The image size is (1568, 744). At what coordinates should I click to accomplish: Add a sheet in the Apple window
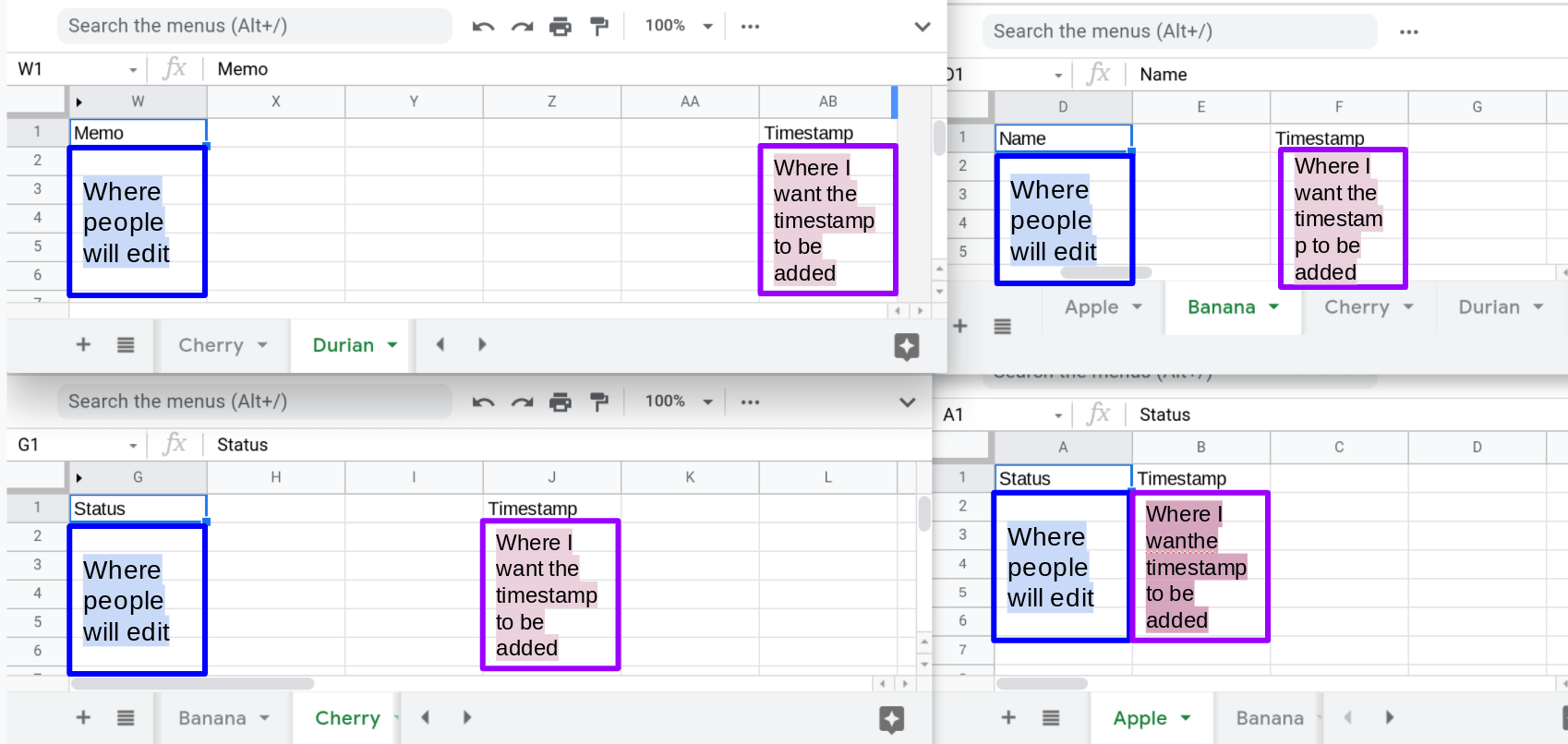(1008, 717)
